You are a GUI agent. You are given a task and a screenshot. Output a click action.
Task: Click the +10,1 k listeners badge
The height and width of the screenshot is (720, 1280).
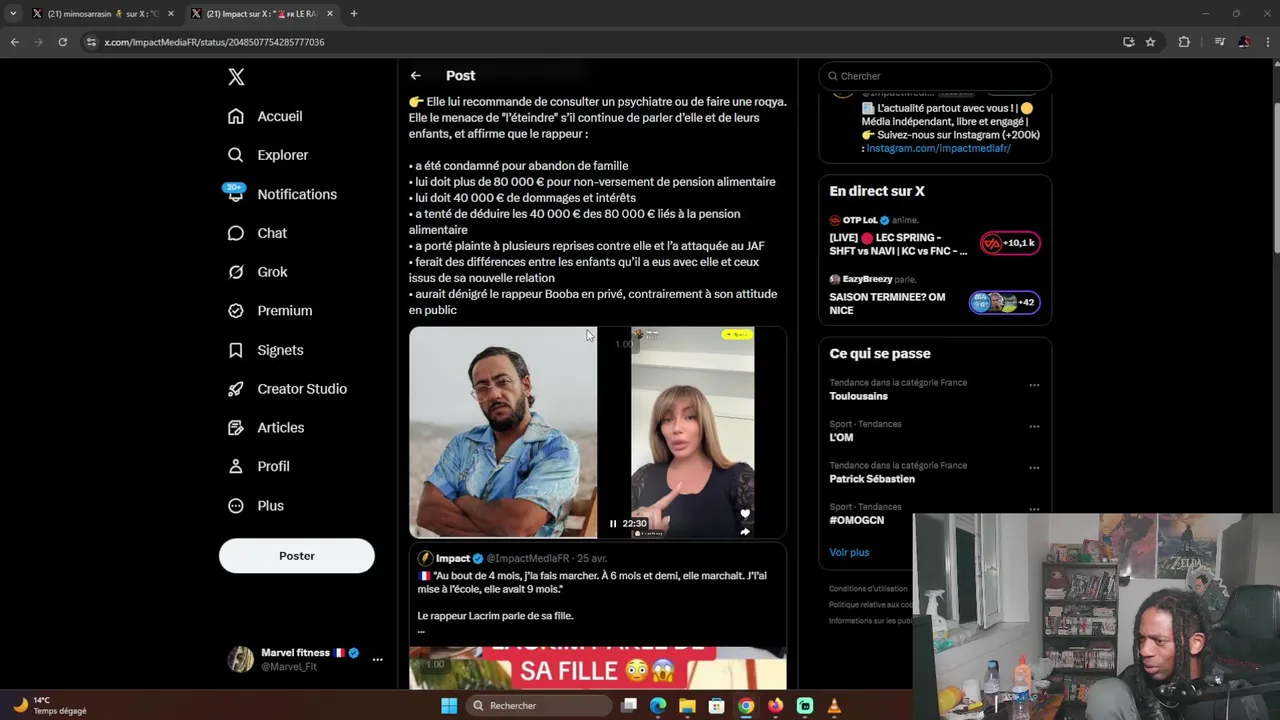point(1010,243)
